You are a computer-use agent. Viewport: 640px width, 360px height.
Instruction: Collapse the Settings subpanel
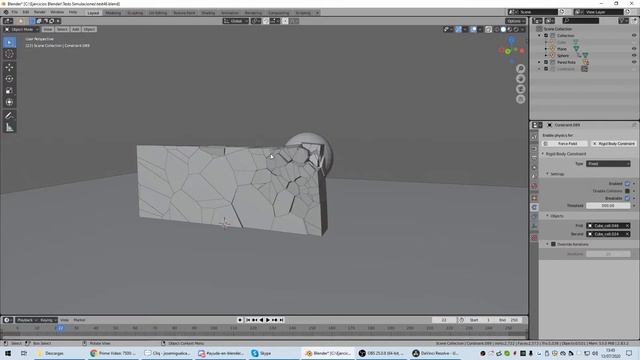(x=548, y=174)
